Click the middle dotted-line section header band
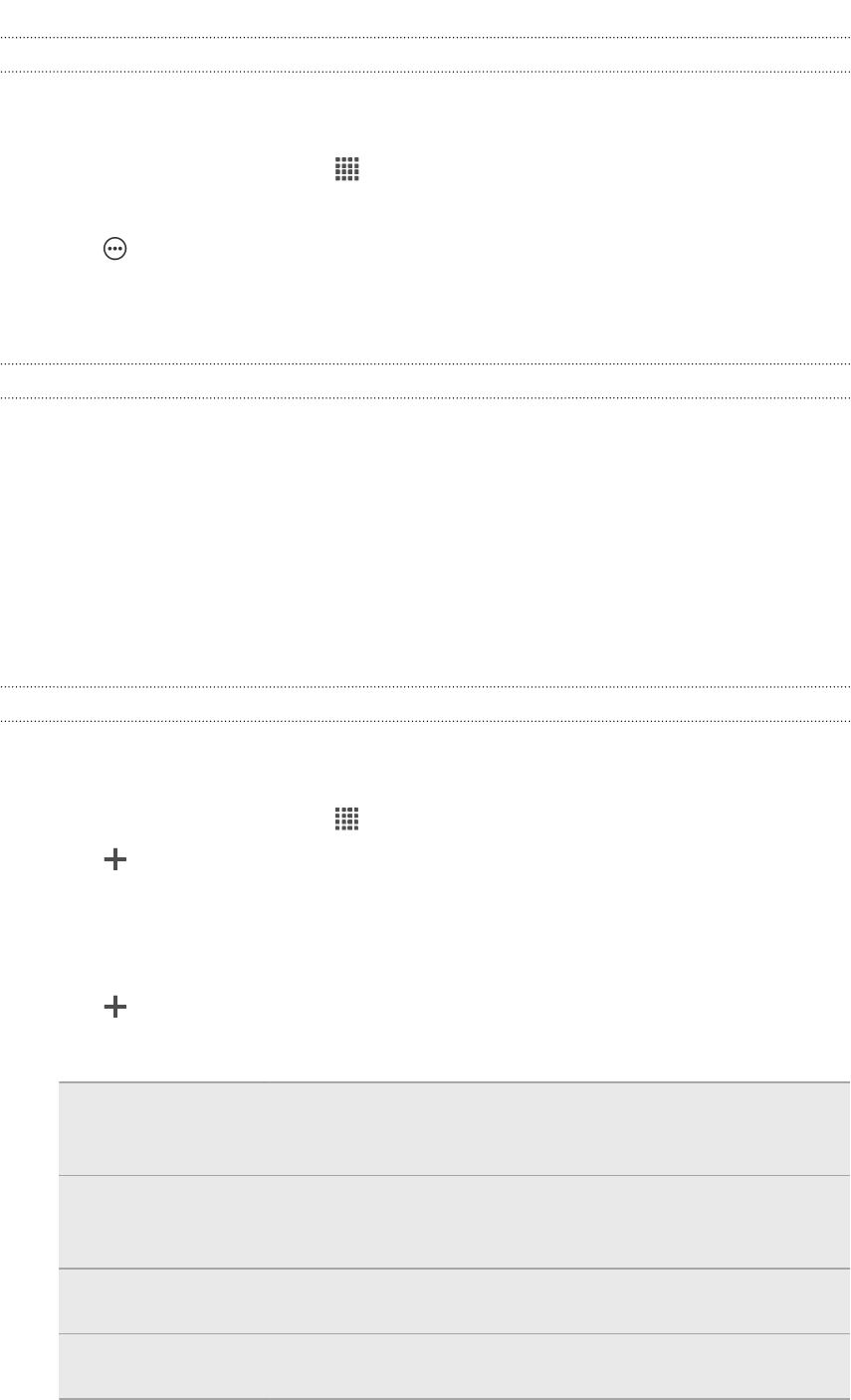This screenshot has width=851, height=1400. pos(425,380)
